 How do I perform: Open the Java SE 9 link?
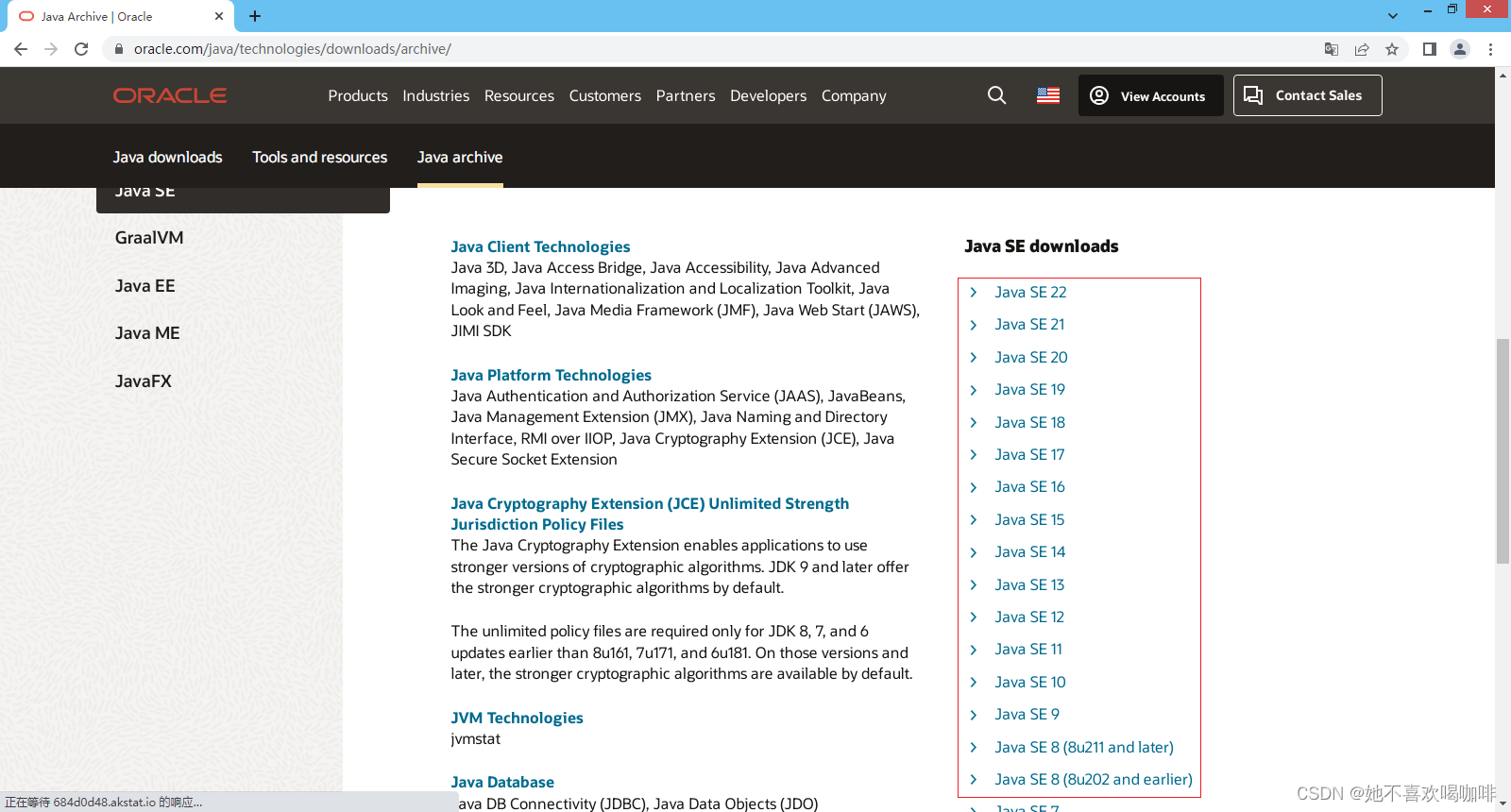(1027, 715)
